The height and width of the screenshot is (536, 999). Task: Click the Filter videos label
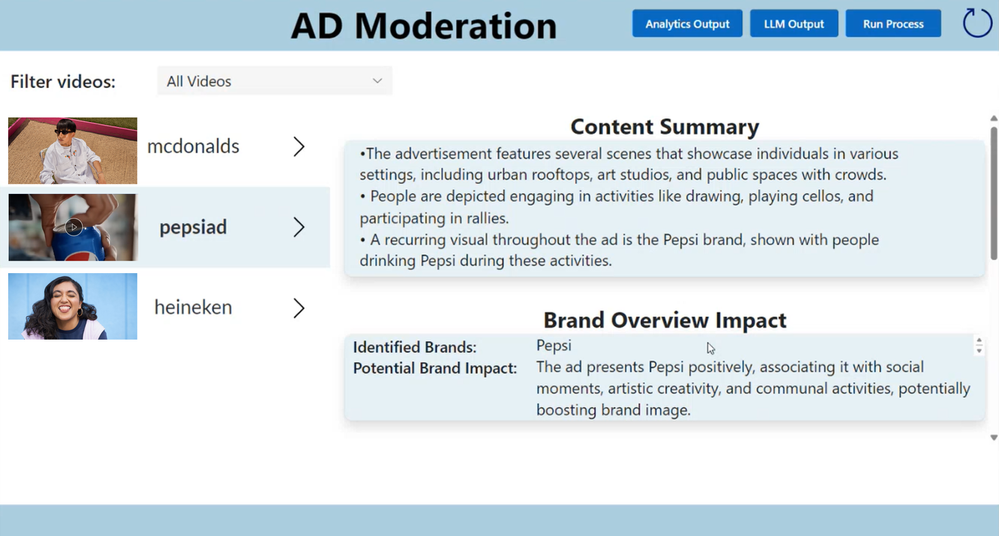pos(63,82)
